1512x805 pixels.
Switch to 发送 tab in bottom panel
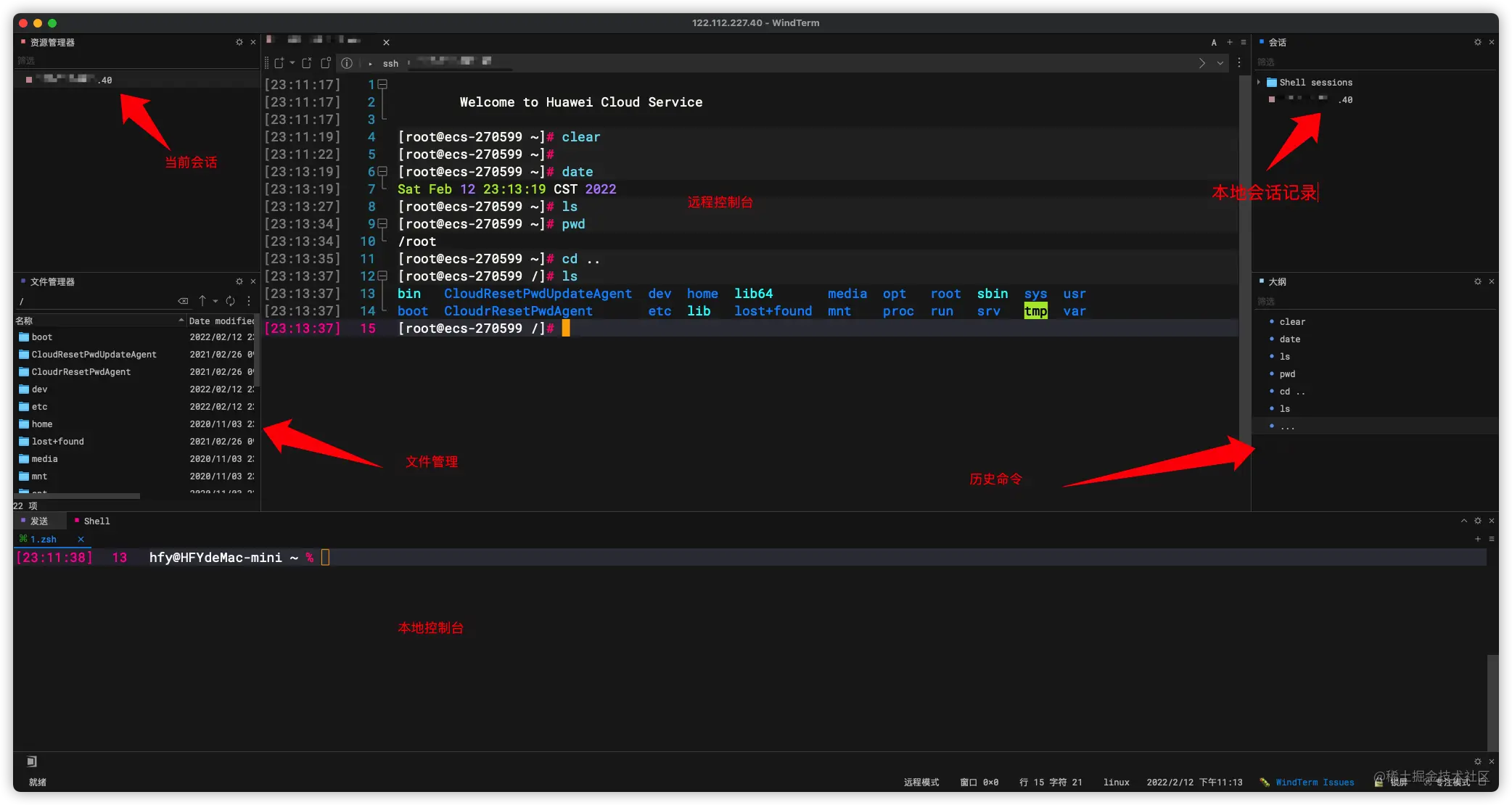[x=40, y=521]
